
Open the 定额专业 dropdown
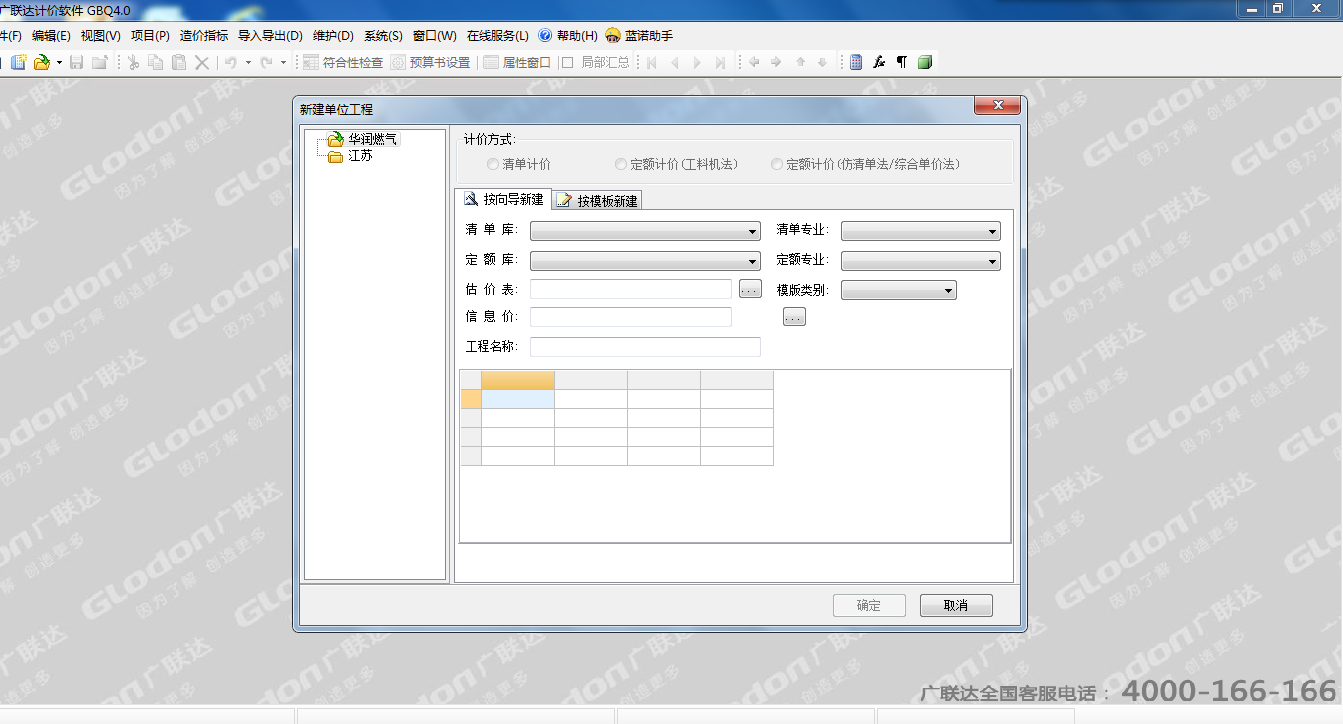pos(921,261)
